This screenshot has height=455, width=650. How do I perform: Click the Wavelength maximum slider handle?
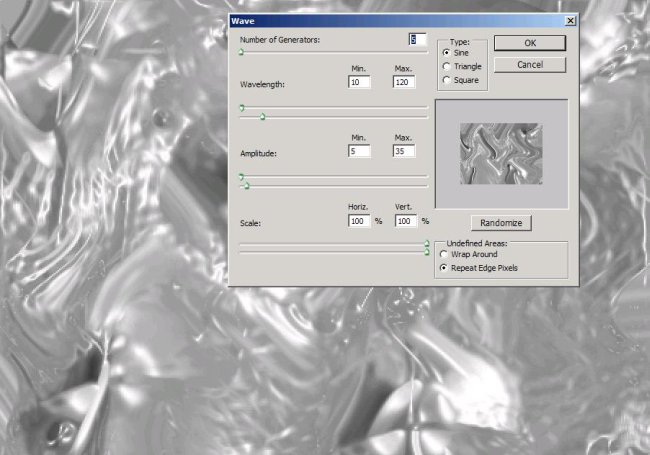[x=262, y=117]
